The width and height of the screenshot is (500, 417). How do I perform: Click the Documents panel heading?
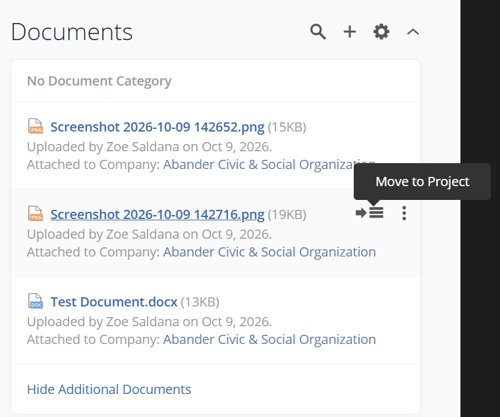point(72,32)
